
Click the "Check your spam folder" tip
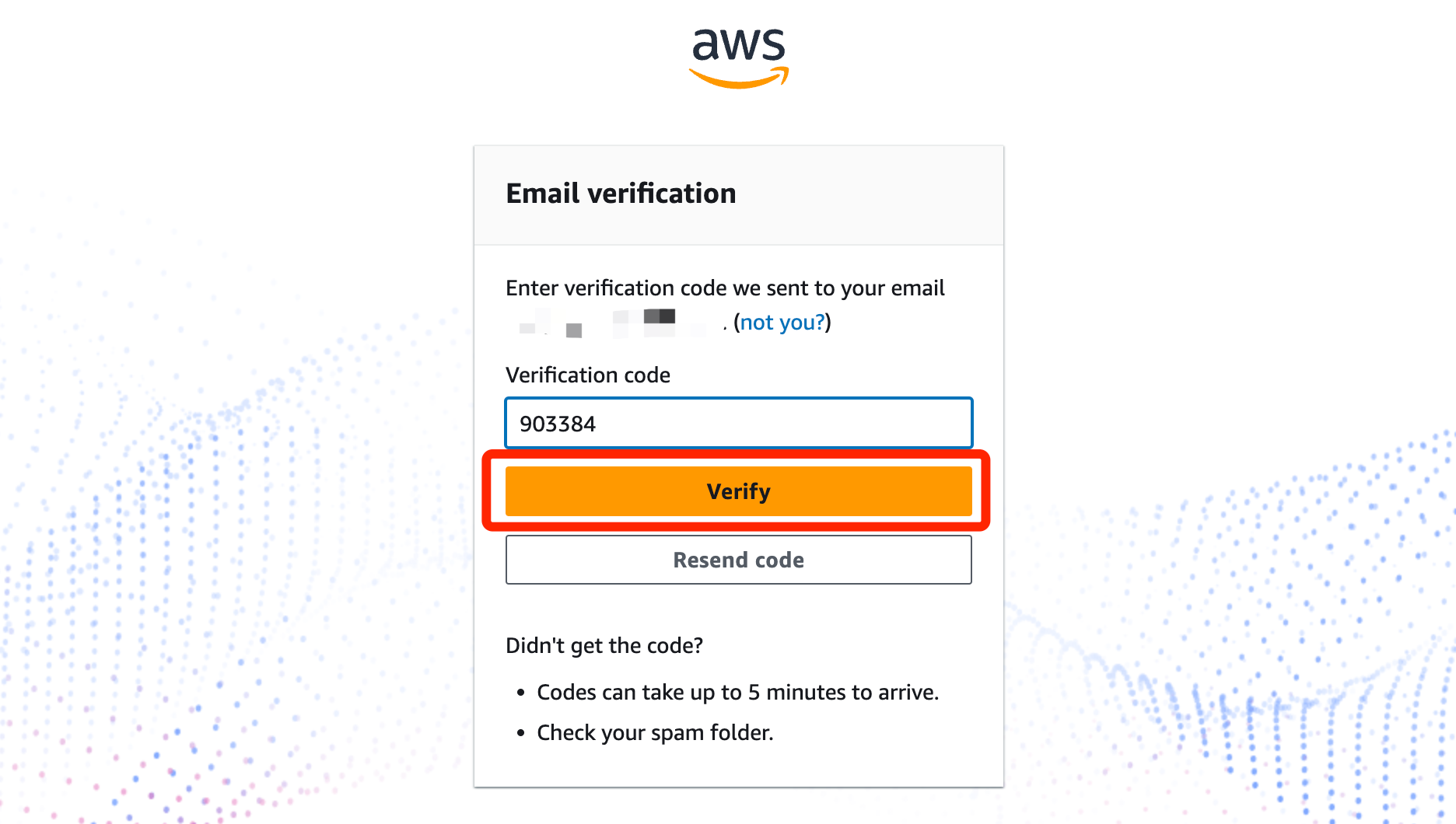tap(655, 732)
